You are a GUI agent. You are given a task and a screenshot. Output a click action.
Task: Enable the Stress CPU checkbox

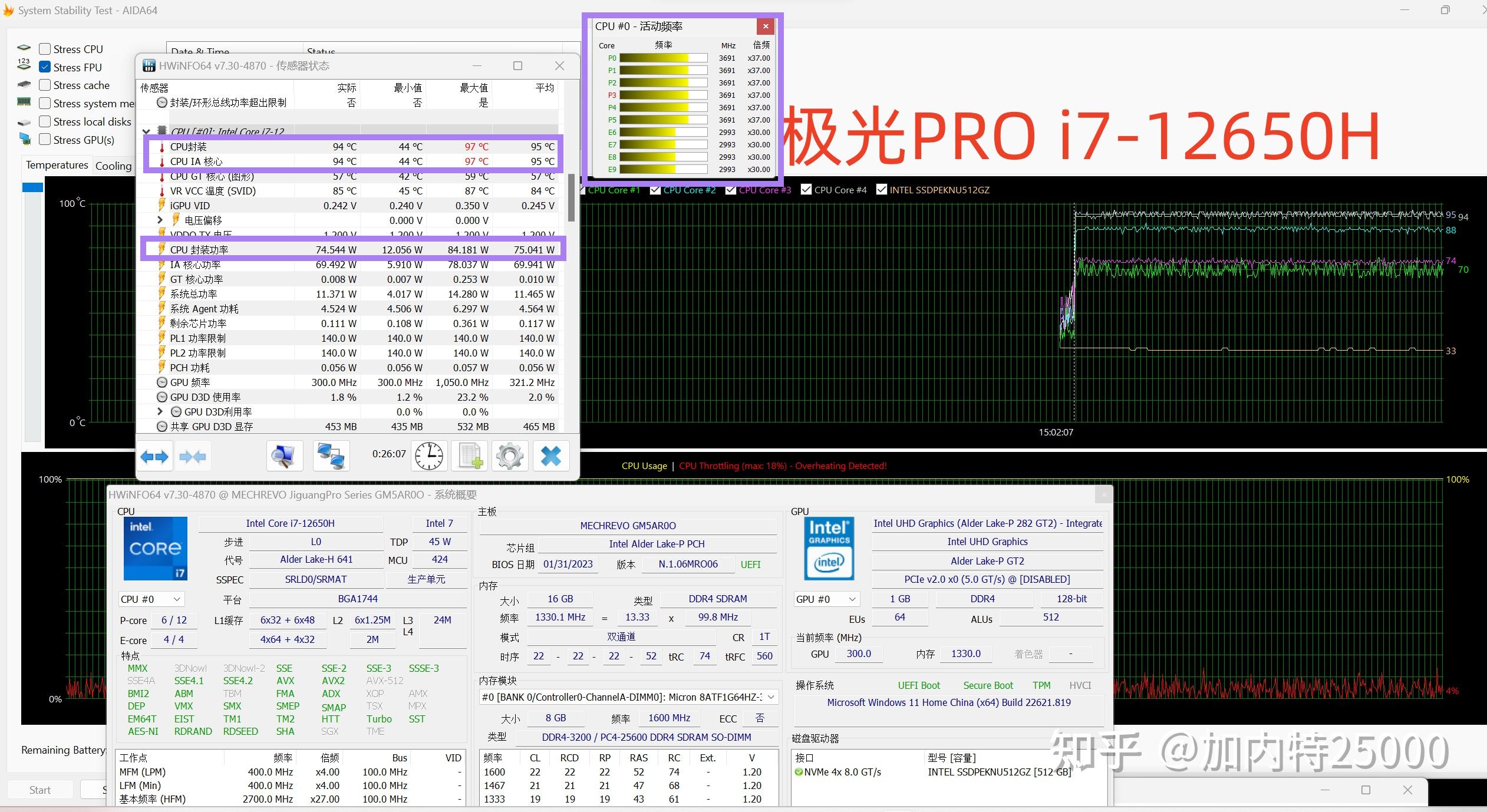click(45, 48)
